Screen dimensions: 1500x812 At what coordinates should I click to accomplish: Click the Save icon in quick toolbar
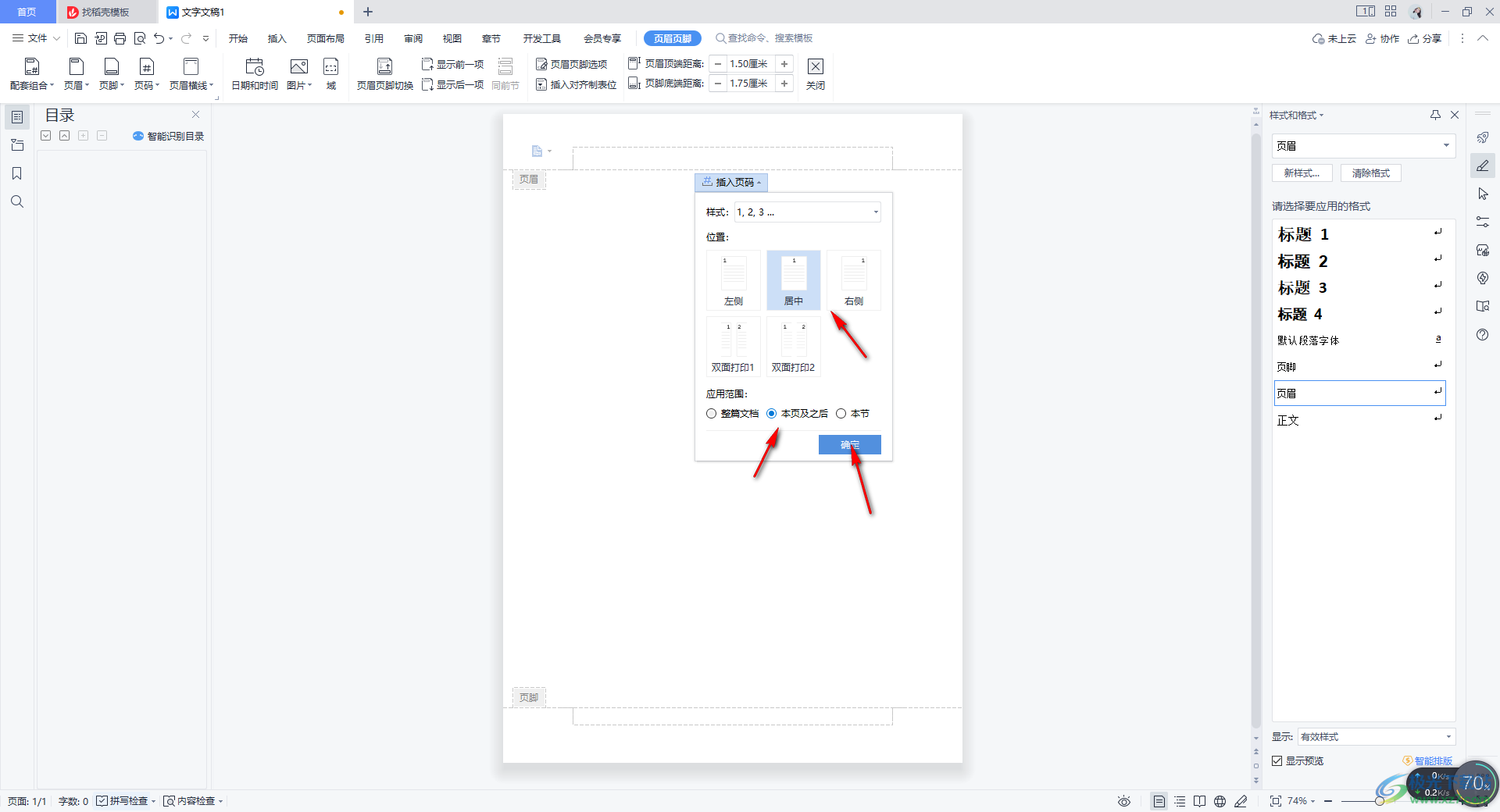coord(80,38)
